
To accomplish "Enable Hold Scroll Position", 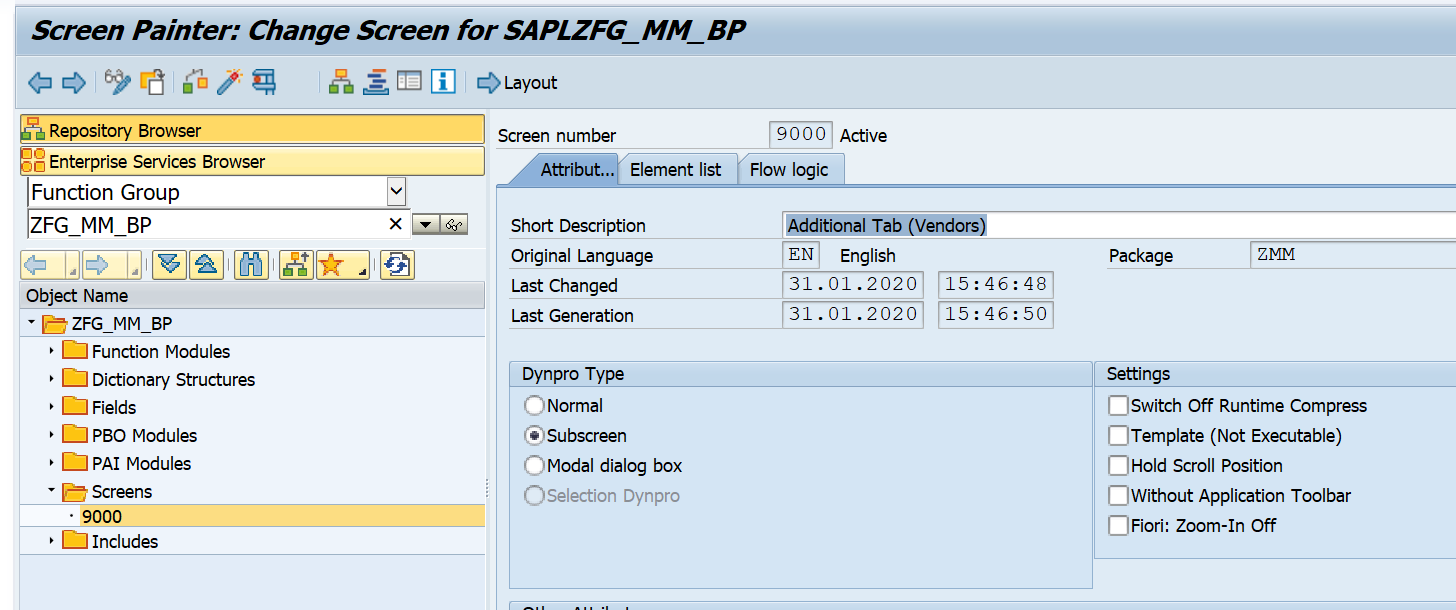I will pyautogui.click(x=1118, y=465).
